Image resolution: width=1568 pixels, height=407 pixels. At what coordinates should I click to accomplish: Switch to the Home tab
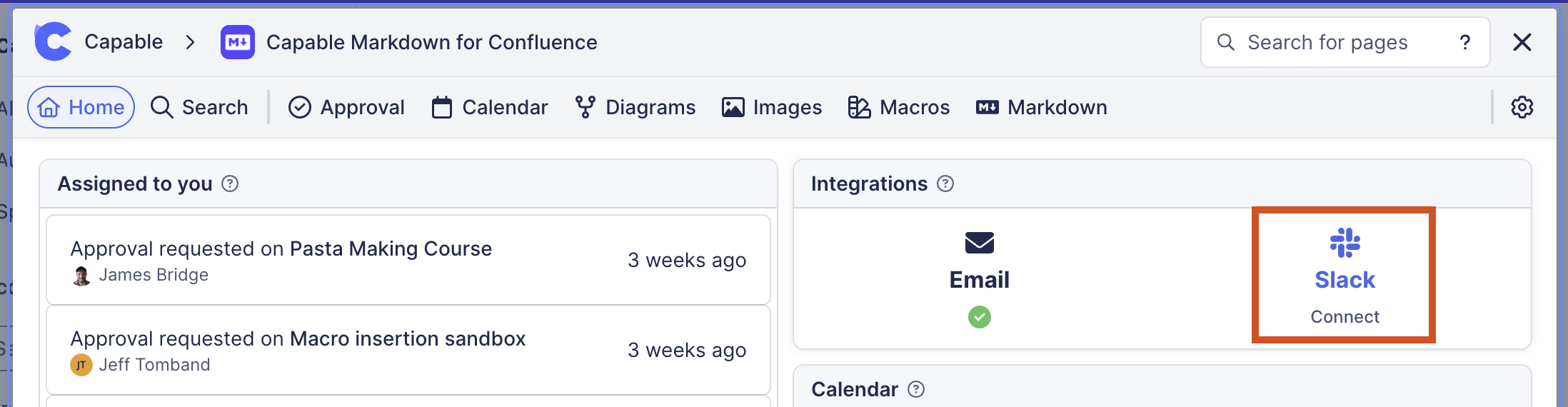(x=81, y=107)
